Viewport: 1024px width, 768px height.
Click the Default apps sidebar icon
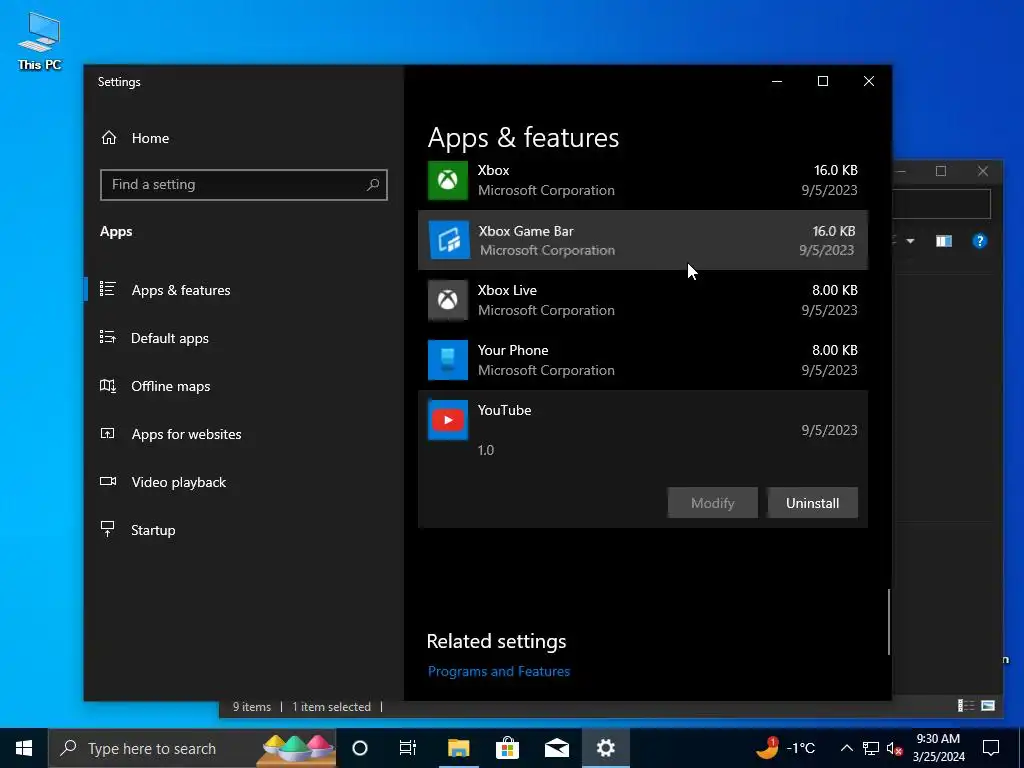click(x=108, y=337)
